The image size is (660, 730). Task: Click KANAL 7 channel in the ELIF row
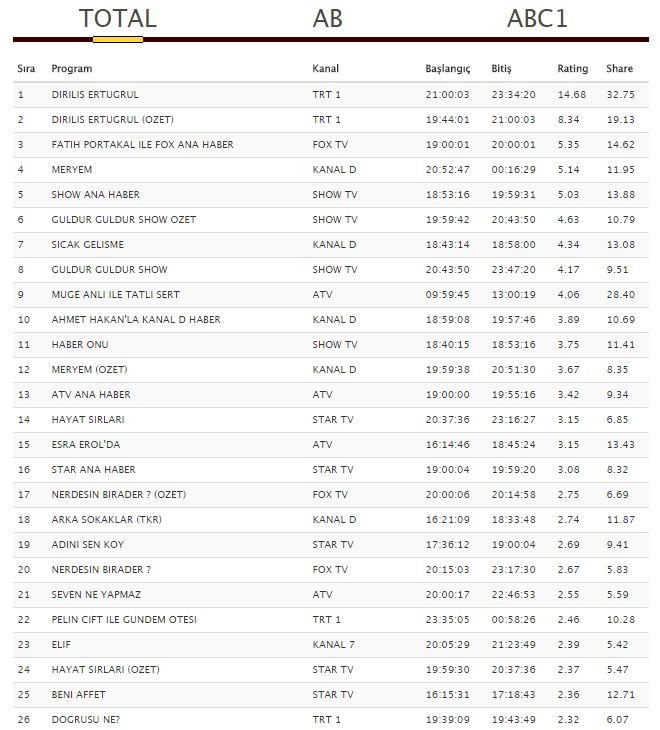pyautogui.click(x=333, y=645)
